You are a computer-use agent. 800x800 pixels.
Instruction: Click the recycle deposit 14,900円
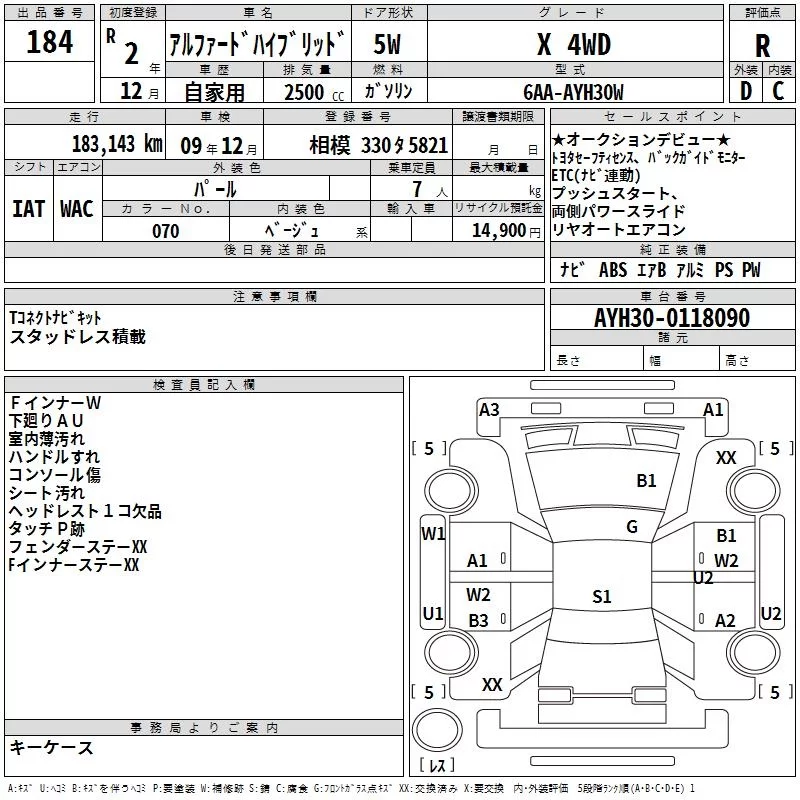coord(506,231)
